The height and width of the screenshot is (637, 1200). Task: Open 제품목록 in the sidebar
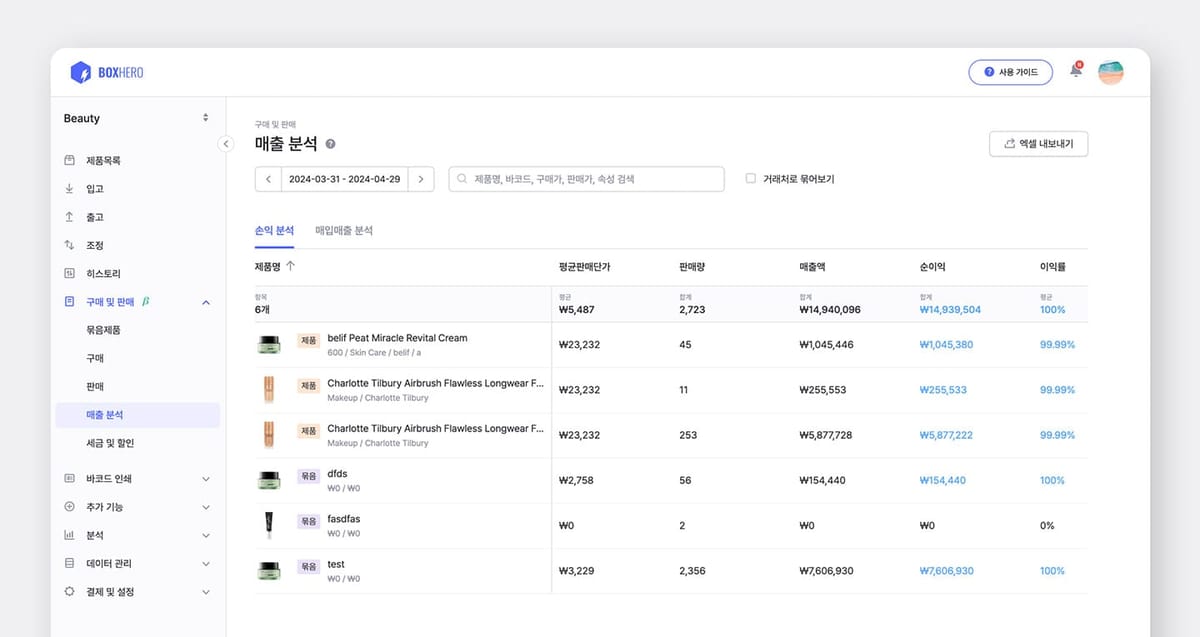coord(103,160)
